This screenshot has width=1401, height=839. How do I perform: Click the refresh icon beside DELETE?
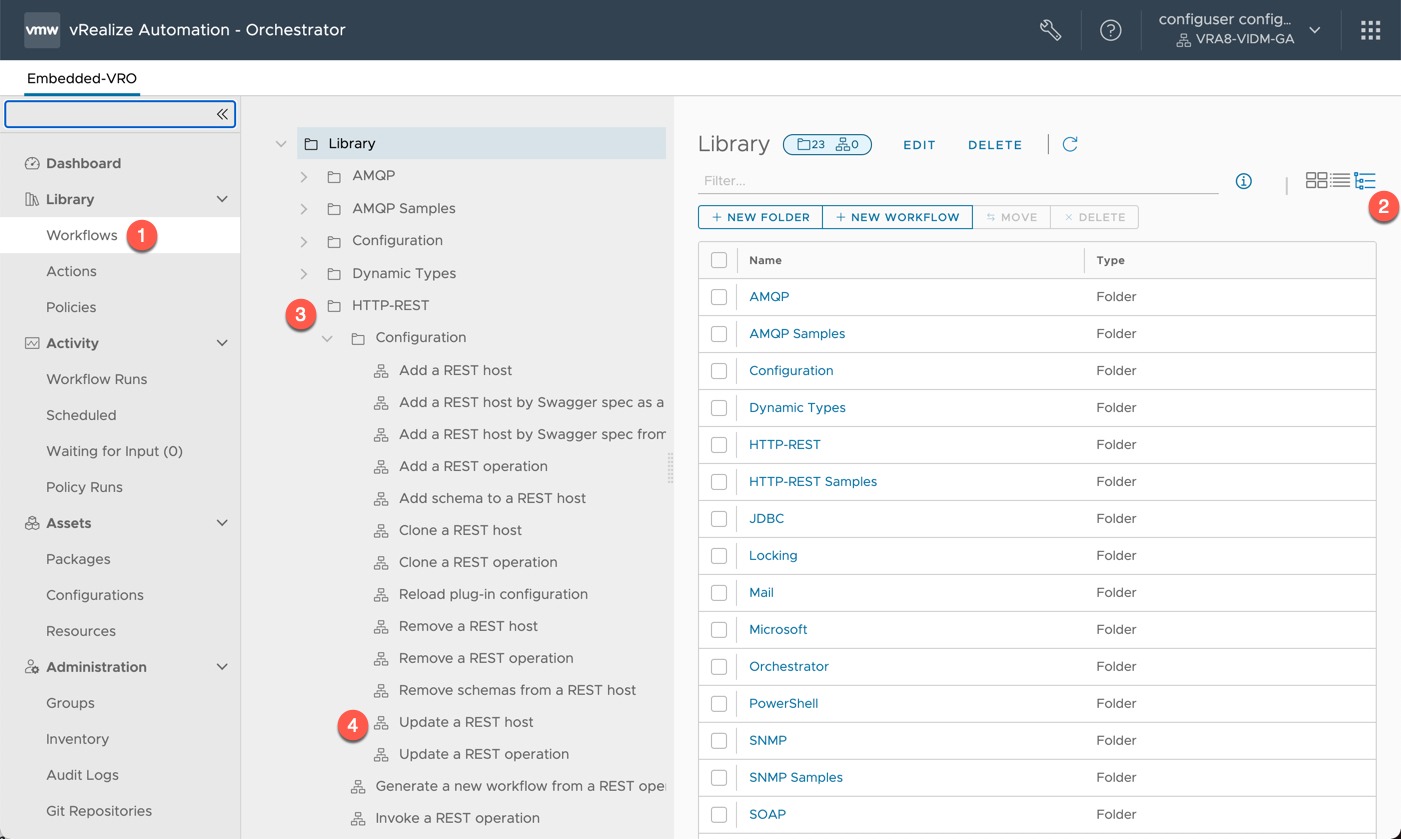[1070, 144]
